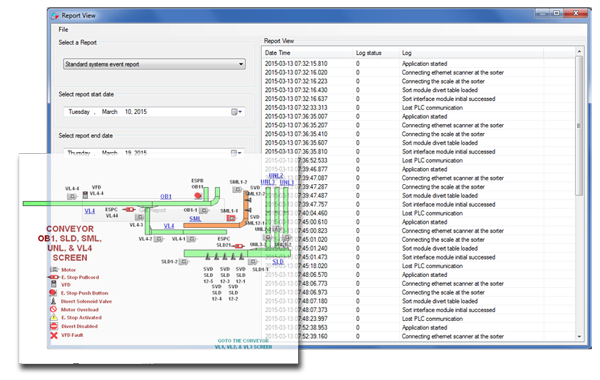The width and height of the screenshot is (600, 380).
Task: Click the Report View vertical scrollbar thumb
Action: 579,126
